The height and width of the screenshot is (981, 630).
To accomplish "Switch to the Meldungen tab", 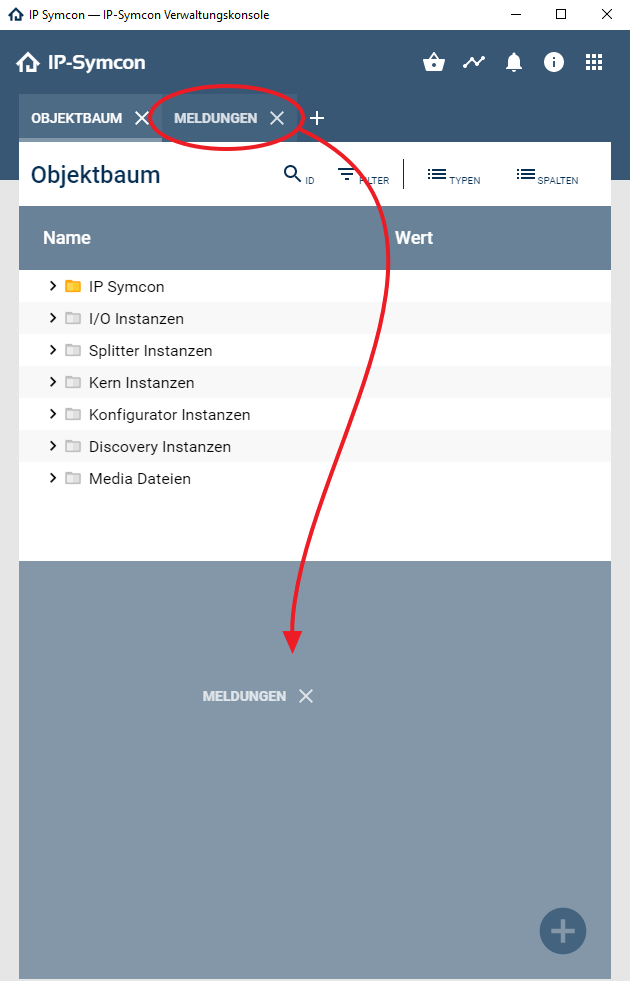I will [215, 118].
